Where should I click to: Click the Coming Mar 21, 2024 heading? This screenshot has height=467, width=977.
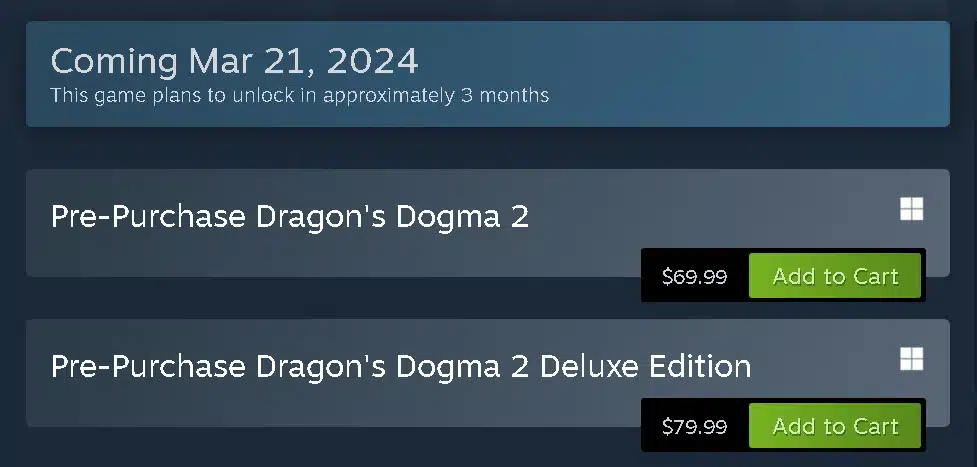click(234, 61)
